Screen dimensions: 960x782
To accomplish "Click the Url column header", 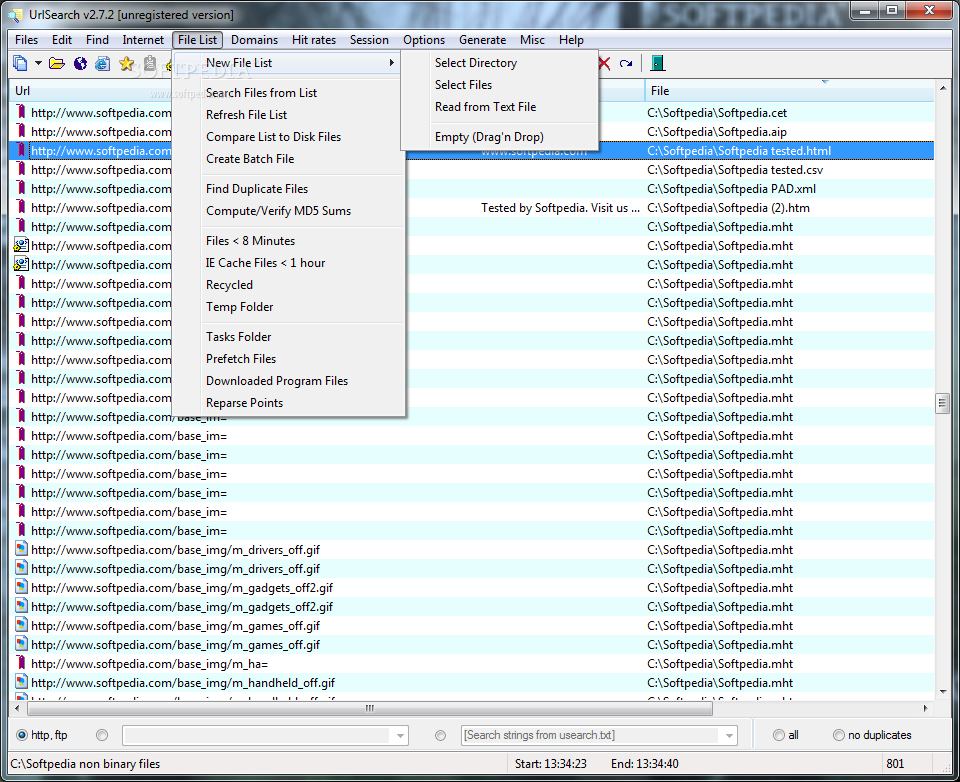I will 91,91.
